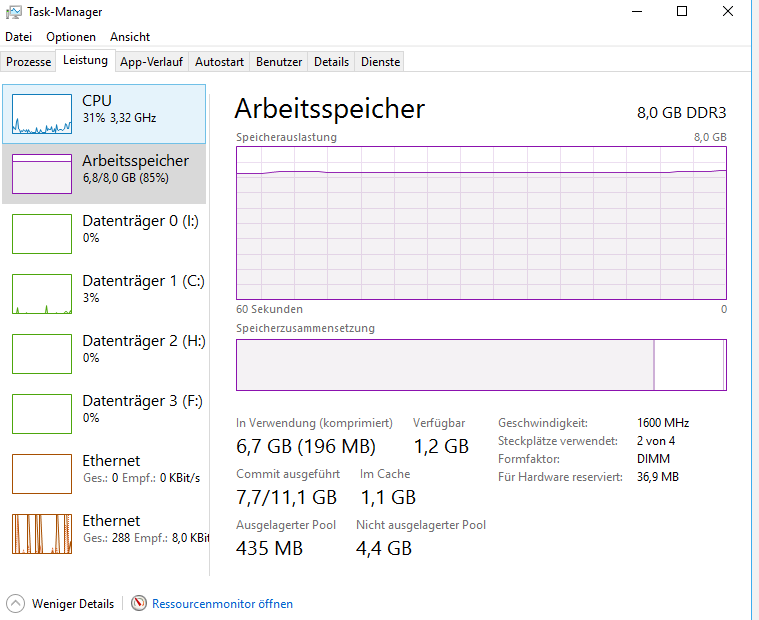Open the Ansicht menu
This screenshot has width=759, height=620.
coord(130,37)
